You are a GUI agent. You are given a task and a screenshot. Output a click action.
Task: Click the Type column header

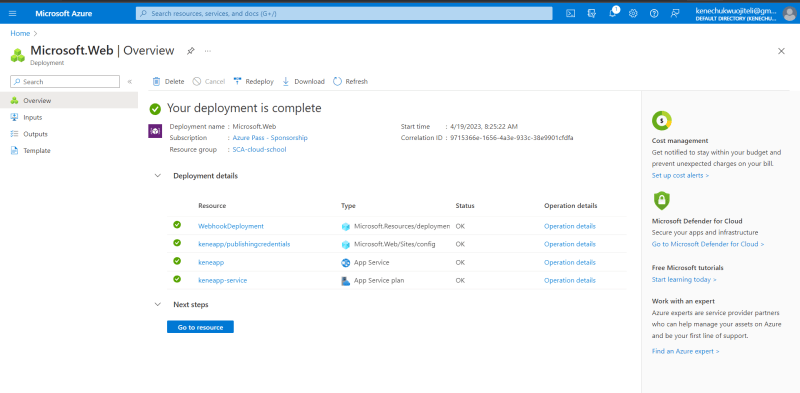pyautogui.click(x=348, y=206)
